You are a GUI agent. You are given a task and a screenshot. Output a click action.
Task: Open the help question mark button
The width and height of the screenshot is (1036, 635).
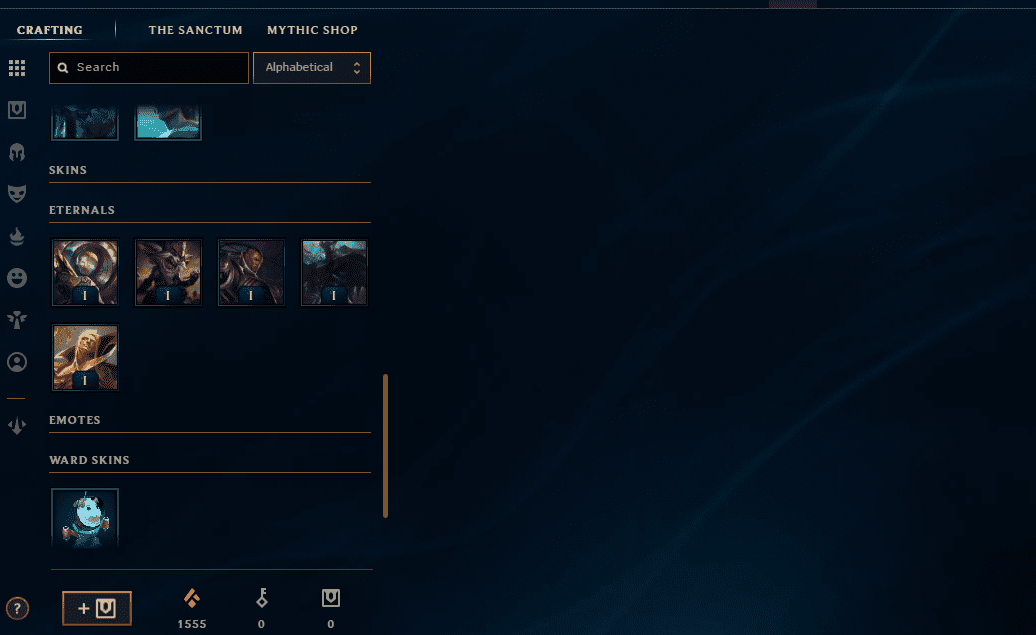pyautogui.click(x=17, y=608)
